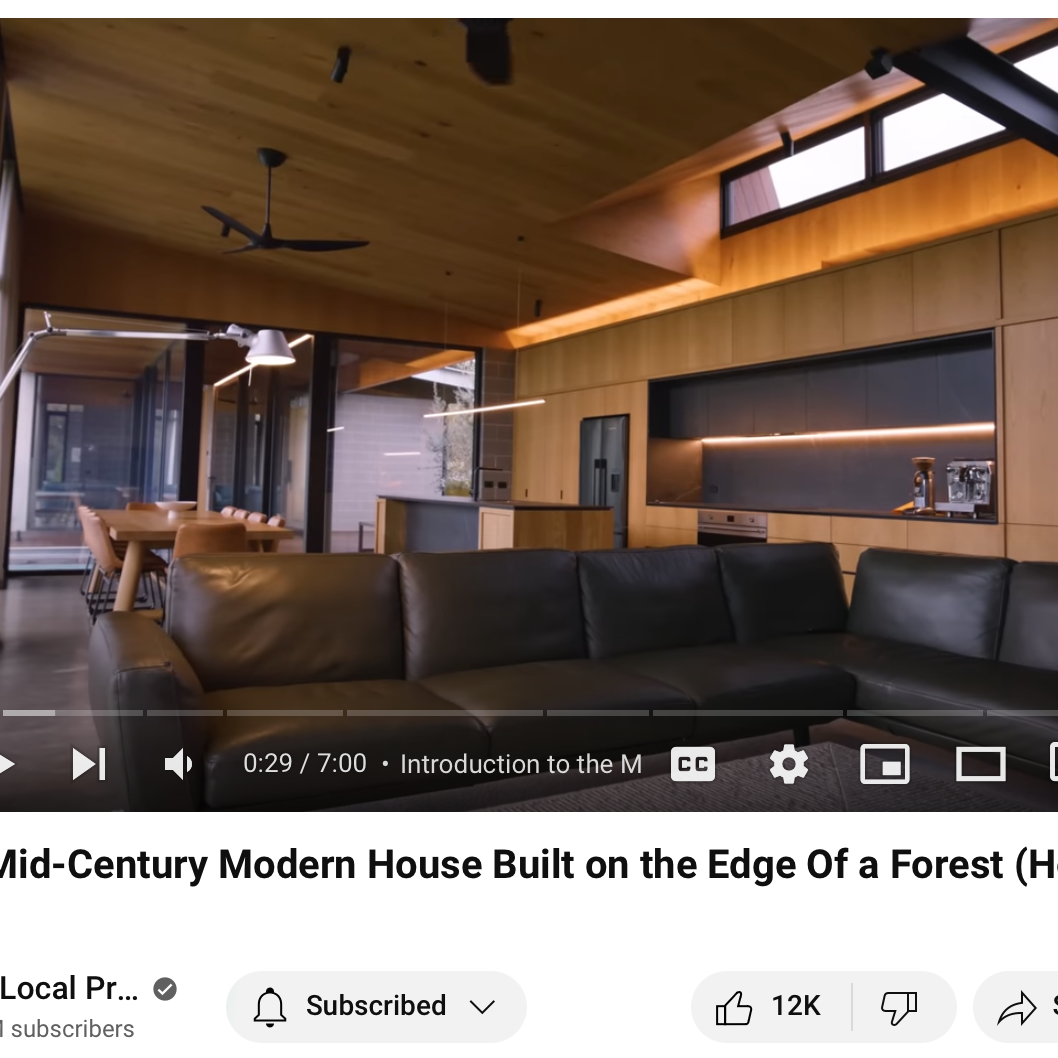Open the video settings gear

click(x=789, y=764)
